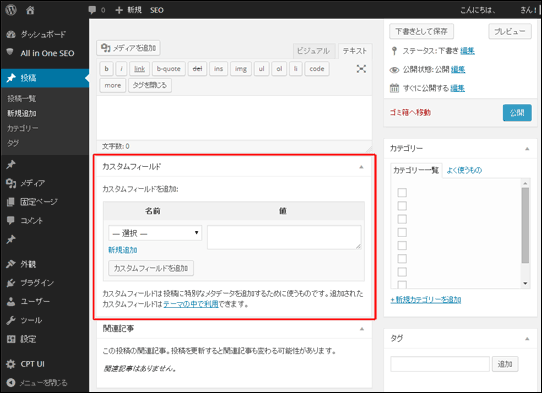Collapse the Tags panel
Screen dimensions: 542x393
tap(527, 339)
